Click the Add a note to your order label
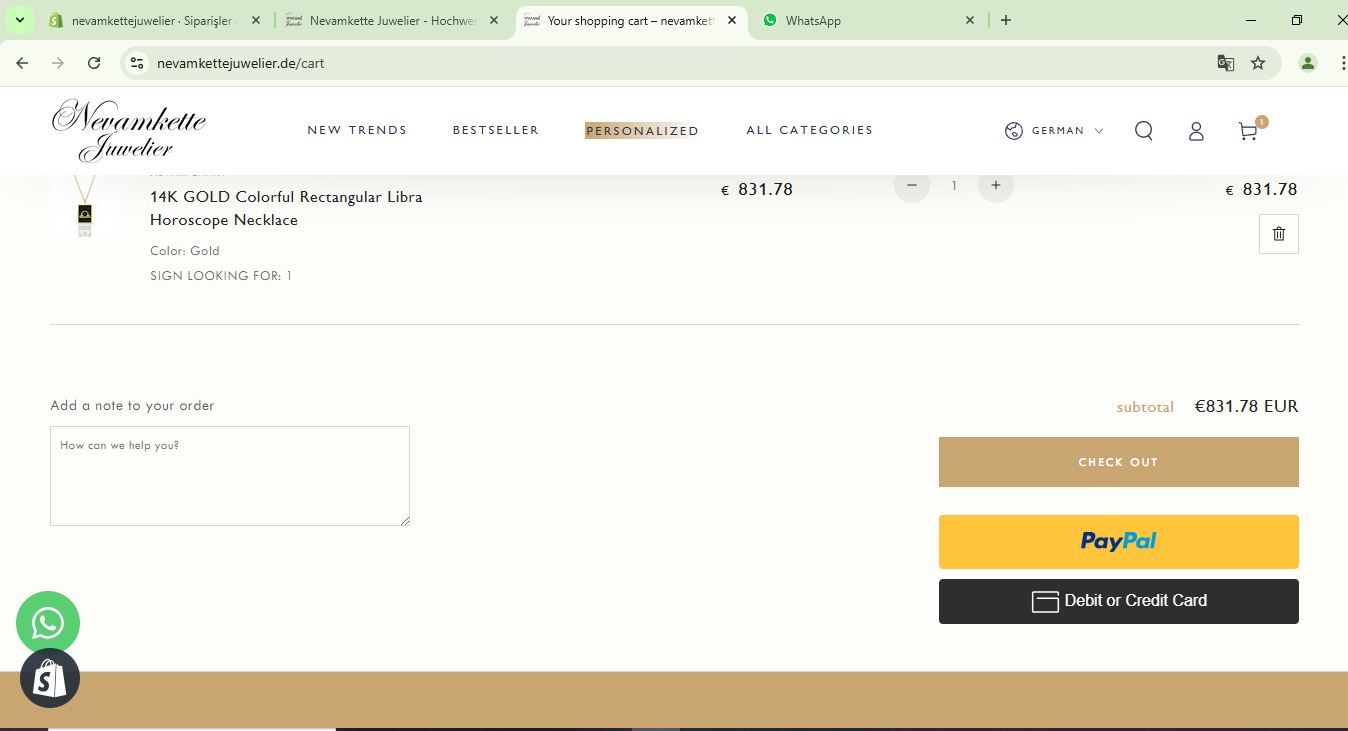The height and width of the screenshot is (731, 1348). click(x=132, y=405)
